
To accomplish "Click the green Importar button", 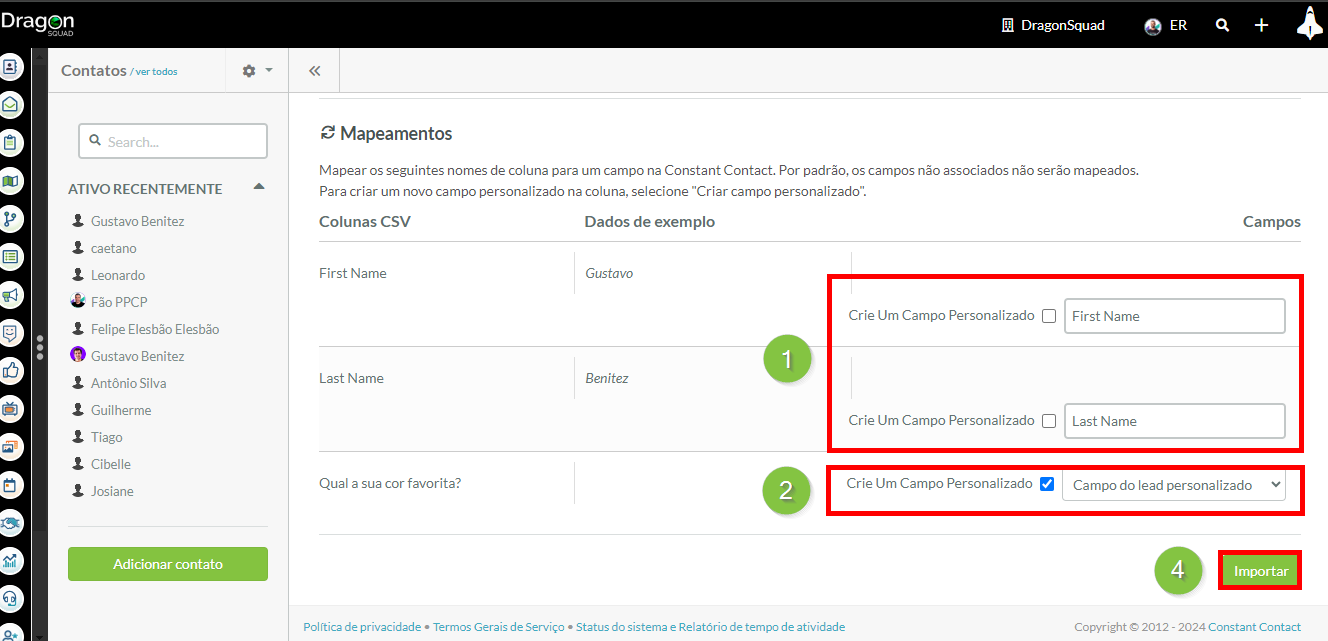I will (1260, 571).
